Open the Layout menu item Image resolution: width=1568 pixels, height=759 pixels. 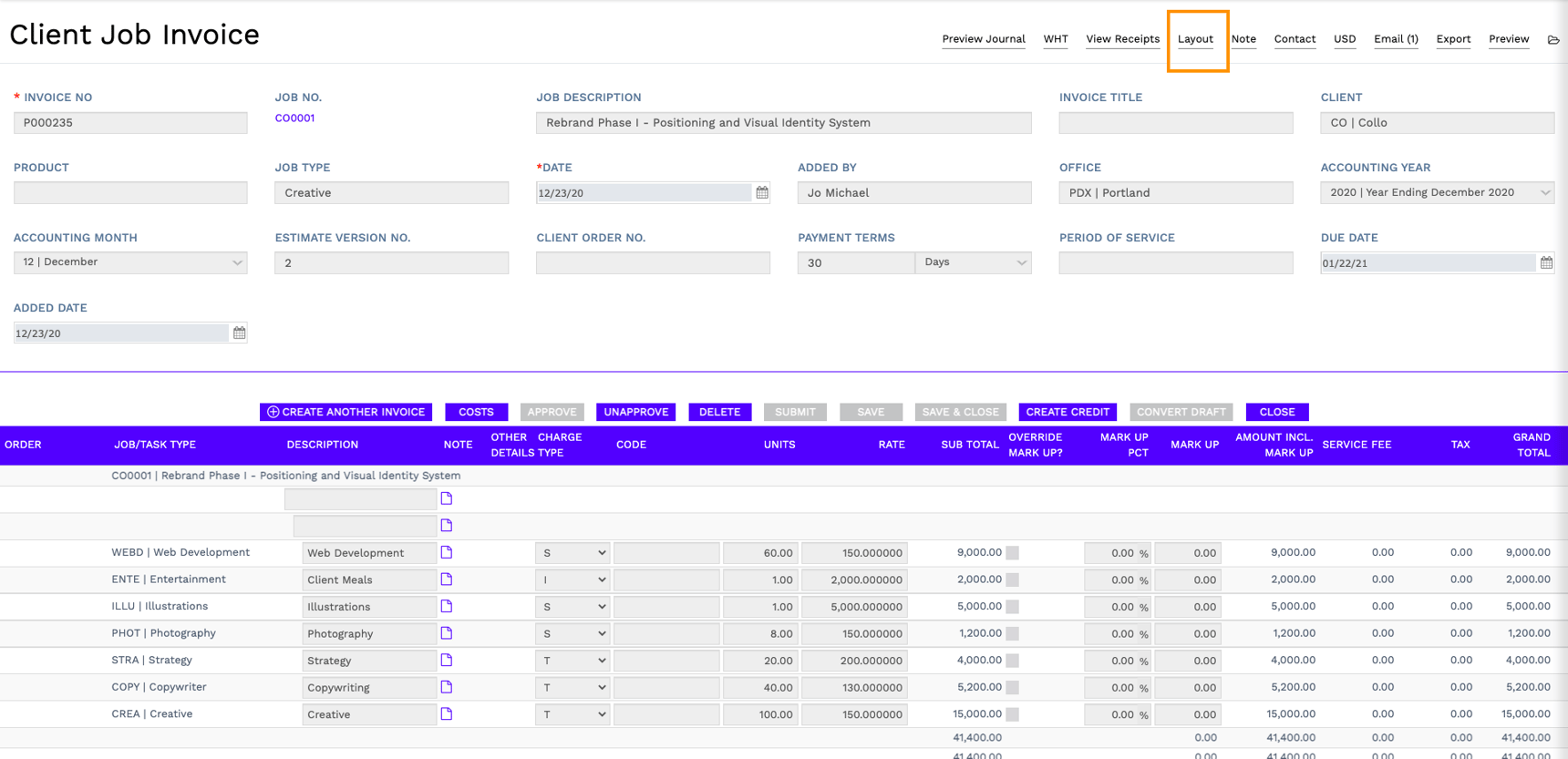[x=1195, y=39]
